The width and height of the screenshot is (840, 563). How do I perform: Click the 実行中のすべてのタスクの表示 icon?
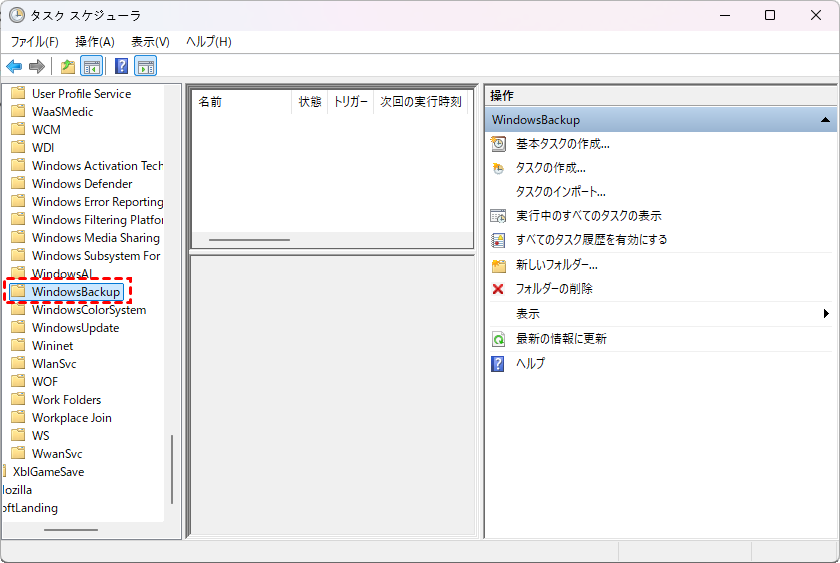pos(499,216)
